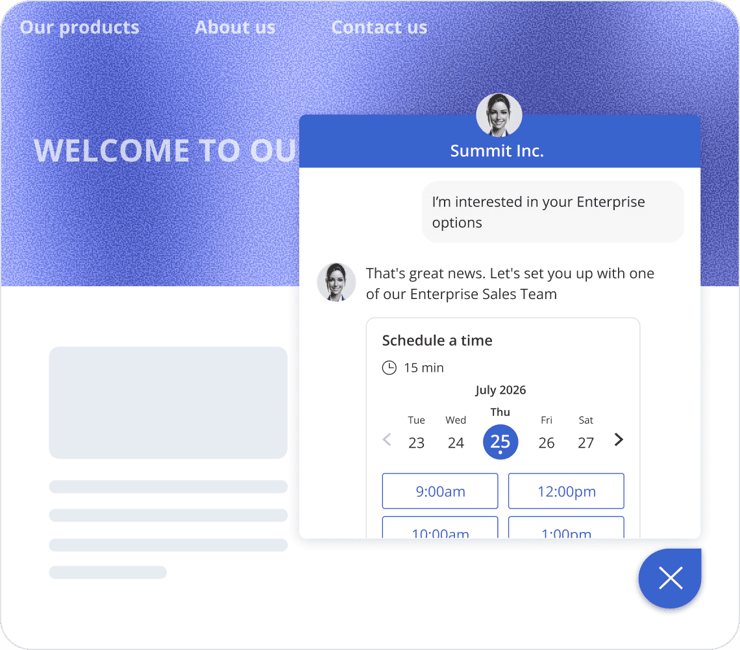The width and height of the screenshot is (740, 650).
Task: Go to previous dates with left chevron
Action: coord(387,439)
